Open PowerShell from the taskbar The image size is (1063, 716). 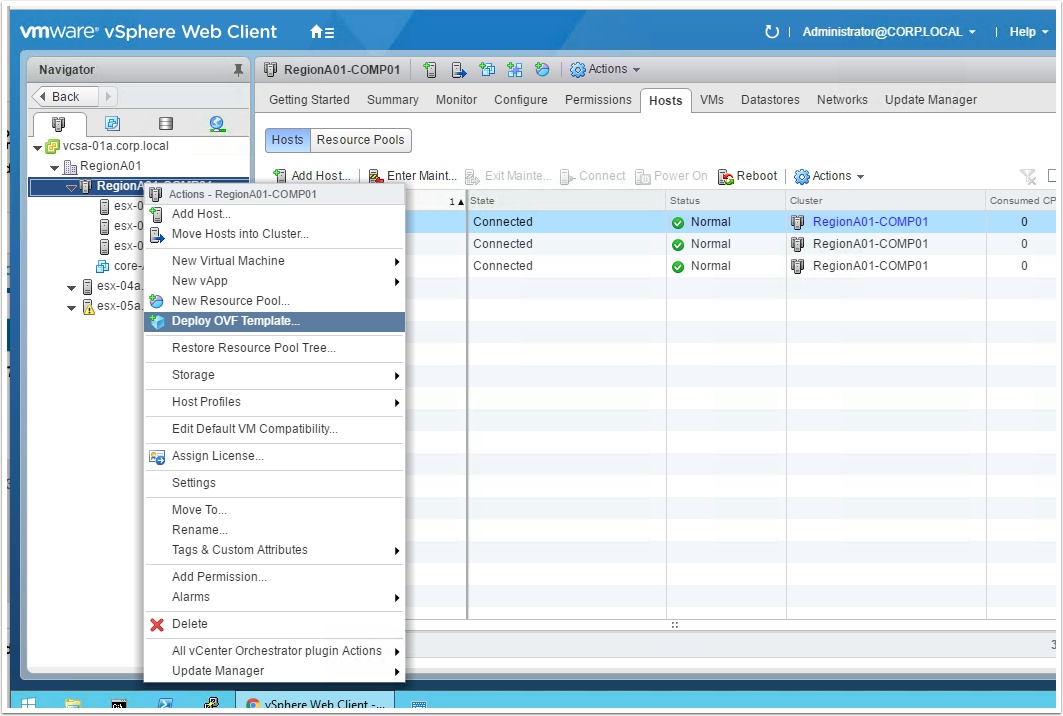pos(165,704)
